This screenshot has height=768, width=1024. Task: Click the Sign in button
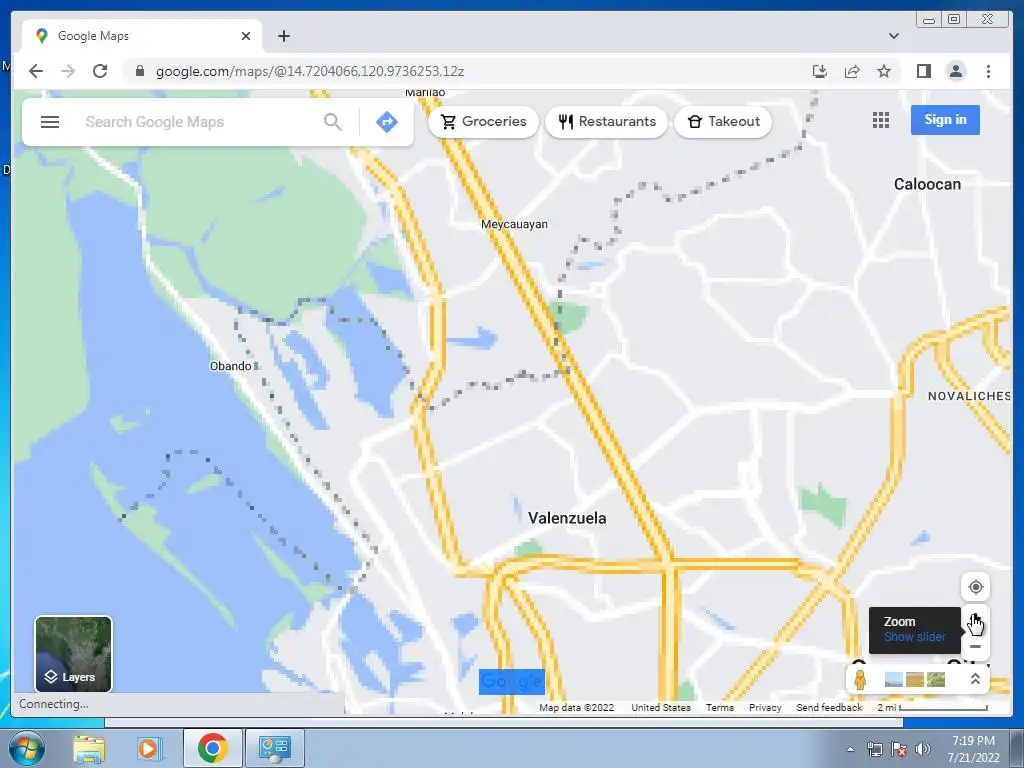tap(945, 120)
